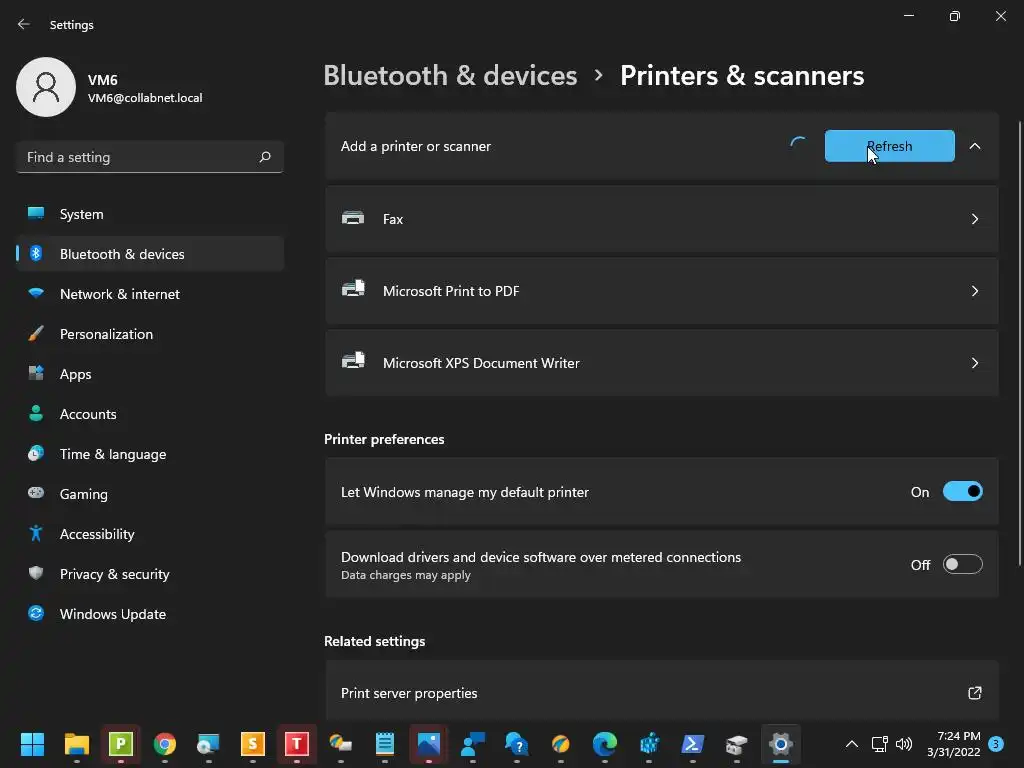Screen dimensions: 1024x768
Task: Open the red T app in taskbar
Action: (296, 744)
